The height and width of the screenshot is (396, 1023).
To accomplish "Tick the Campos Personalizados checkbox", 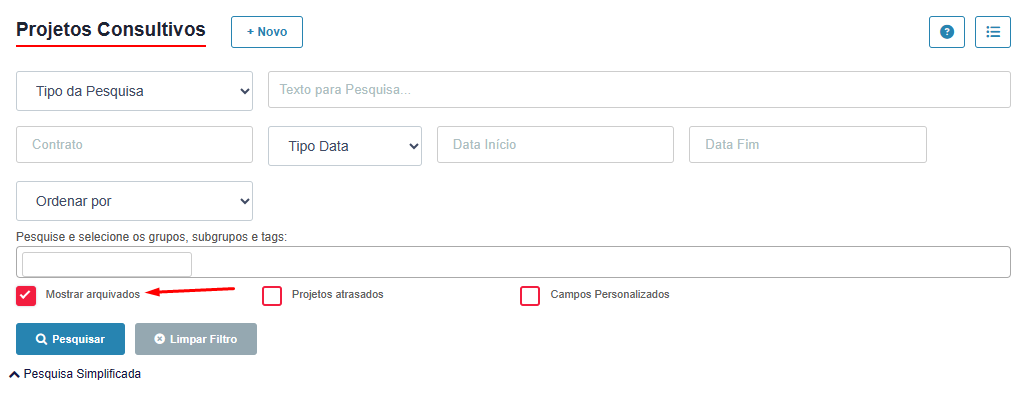I will tap(530, 295).
